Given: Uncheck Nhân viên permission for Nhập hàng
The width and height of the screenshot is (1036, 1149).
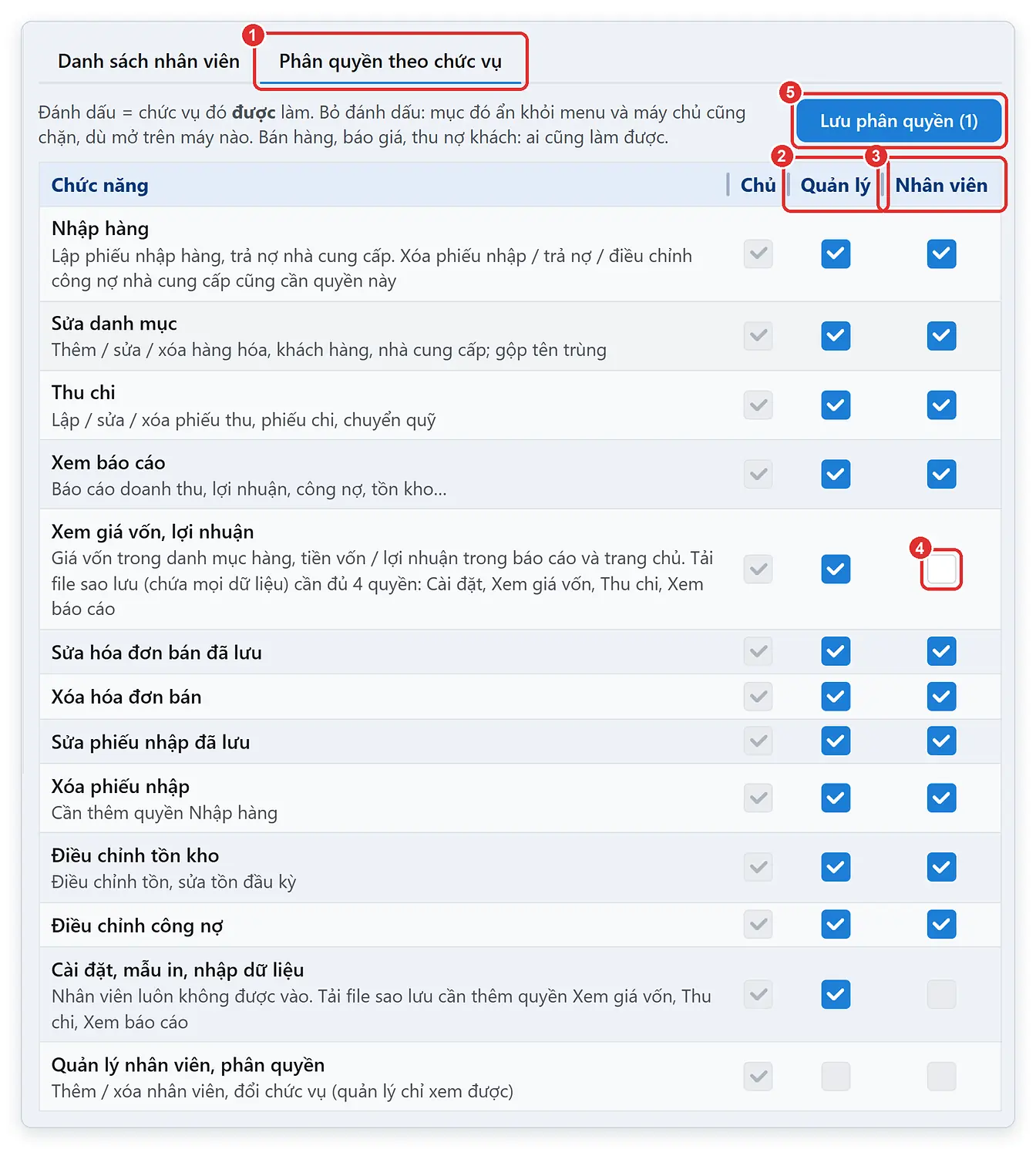Looking at the screenshot, I should tap(941, 254).
